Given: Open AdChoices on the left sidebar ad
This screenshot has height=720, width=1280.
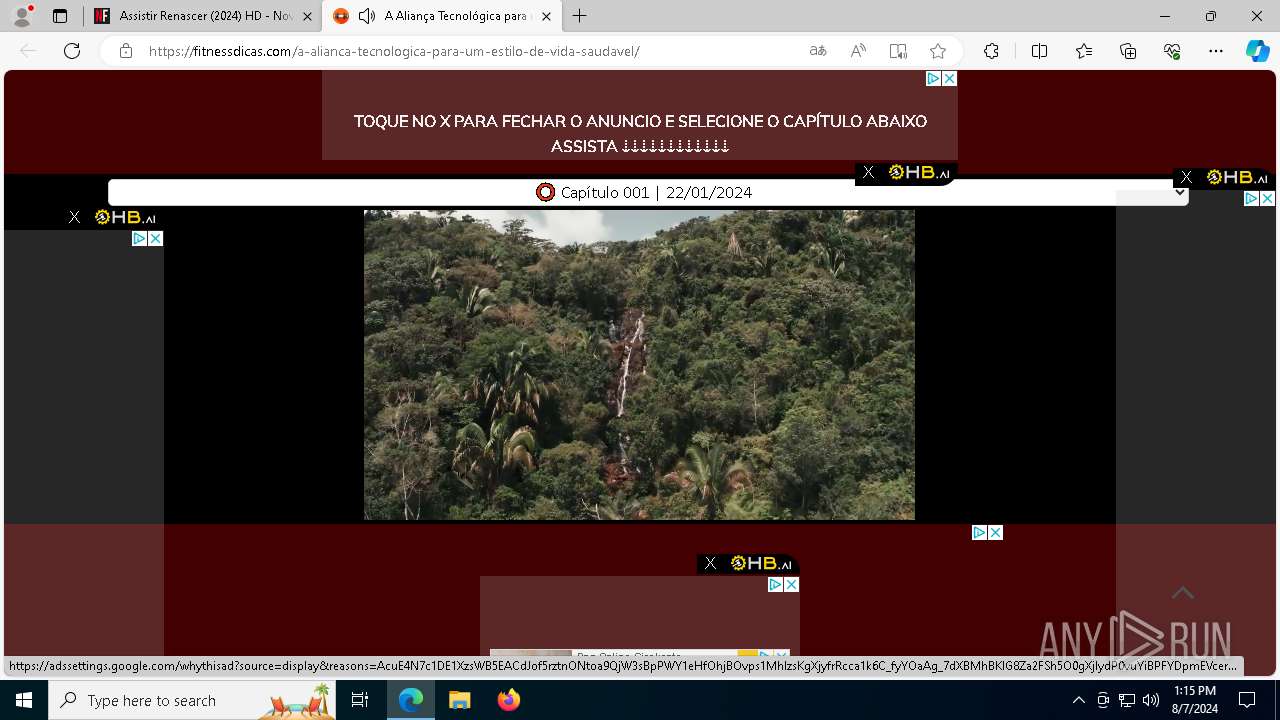Looking at the screenshot, I should click(x=140, y=238).
